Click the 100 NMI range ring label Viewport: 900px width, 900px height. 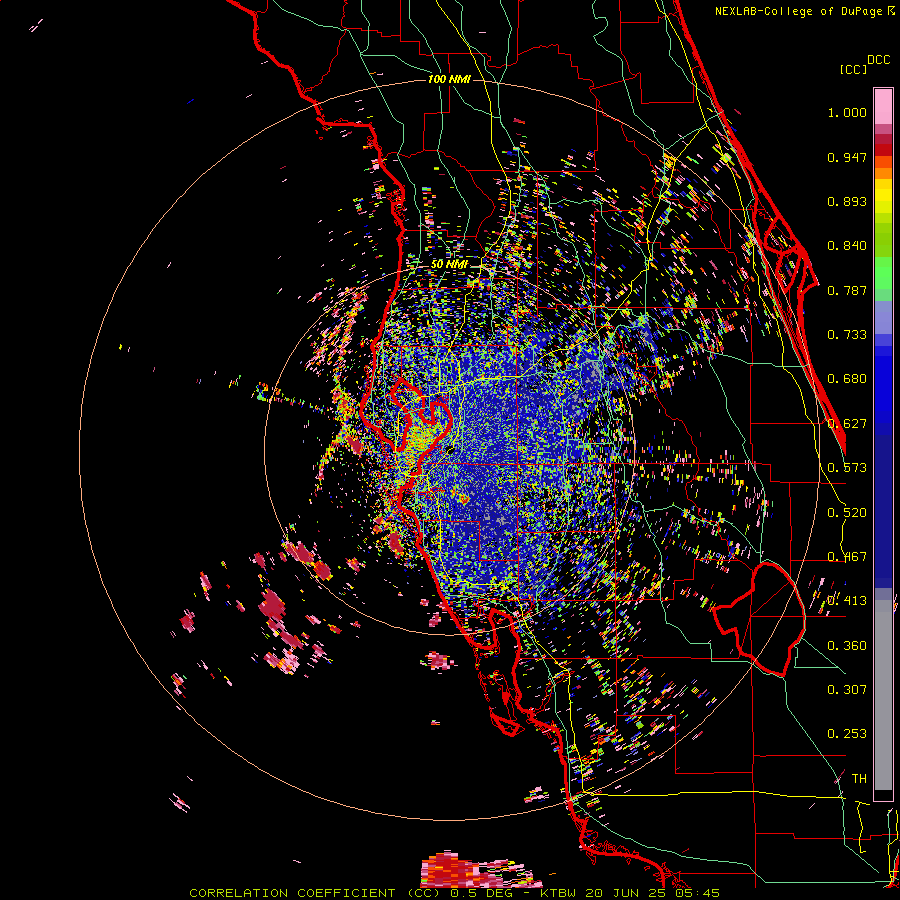(449, 79)
